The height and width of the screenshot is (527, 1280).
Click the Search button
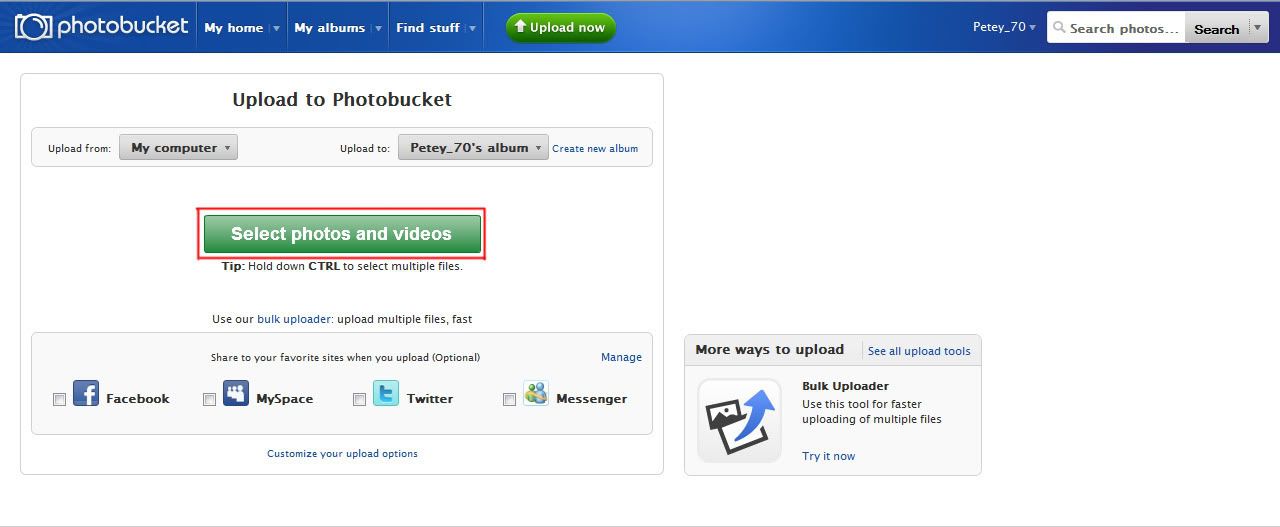coord(1216,28)
